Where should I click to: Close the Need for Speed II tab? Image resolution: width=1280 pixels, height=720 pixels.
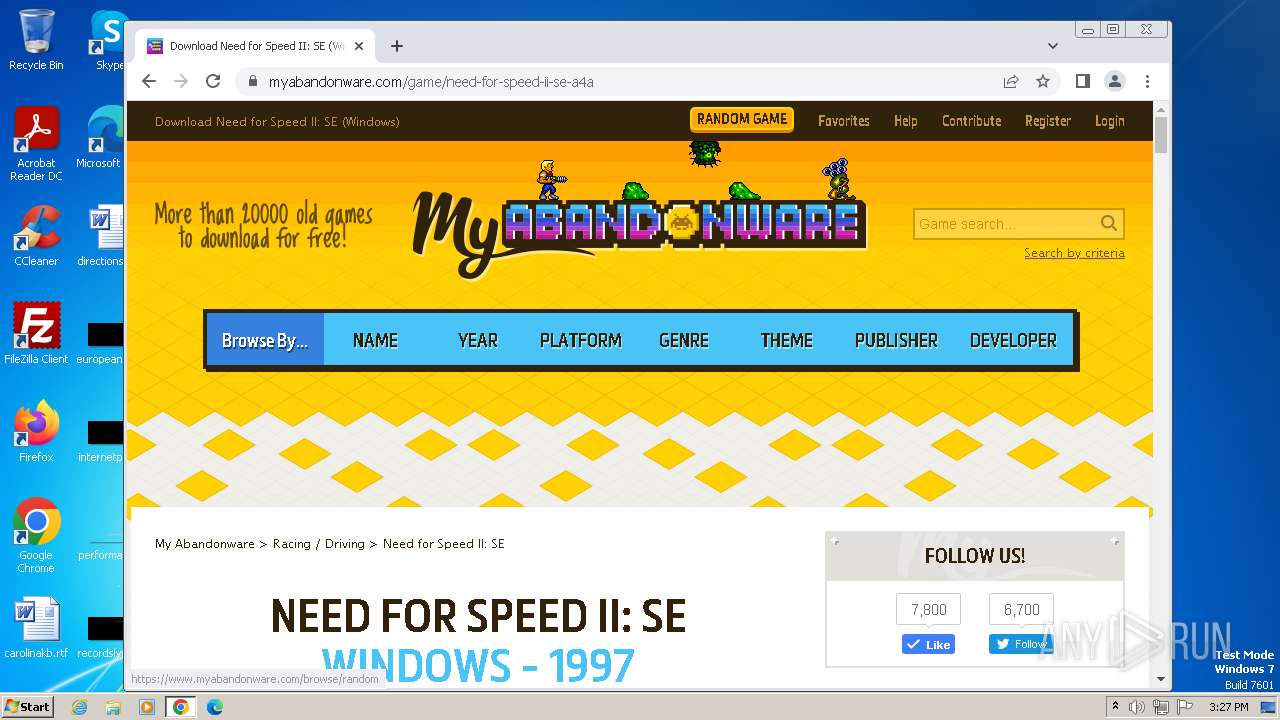point(359,46)
